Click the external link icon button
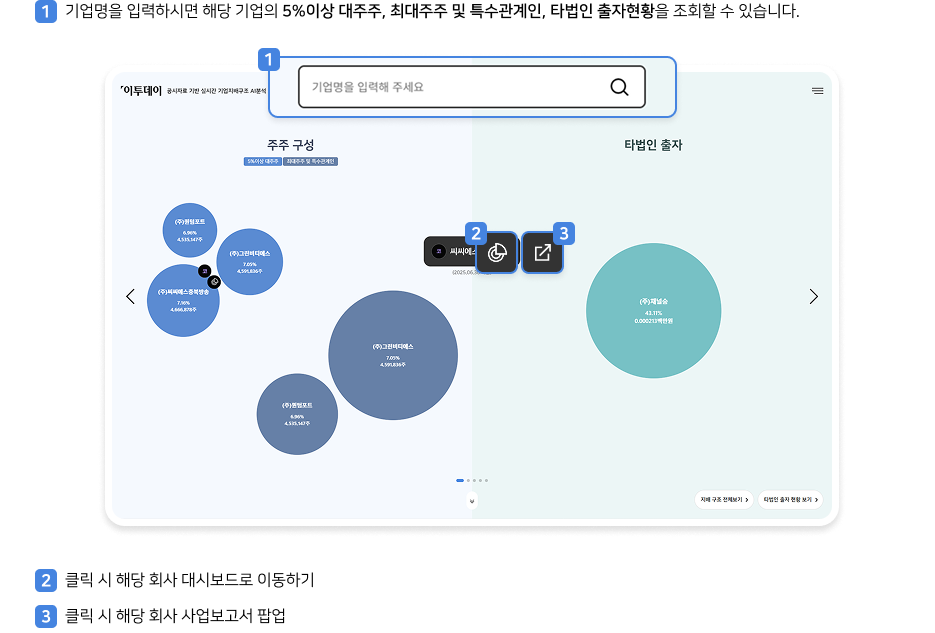This screenshot has width=935, height=633. (542, 253)
